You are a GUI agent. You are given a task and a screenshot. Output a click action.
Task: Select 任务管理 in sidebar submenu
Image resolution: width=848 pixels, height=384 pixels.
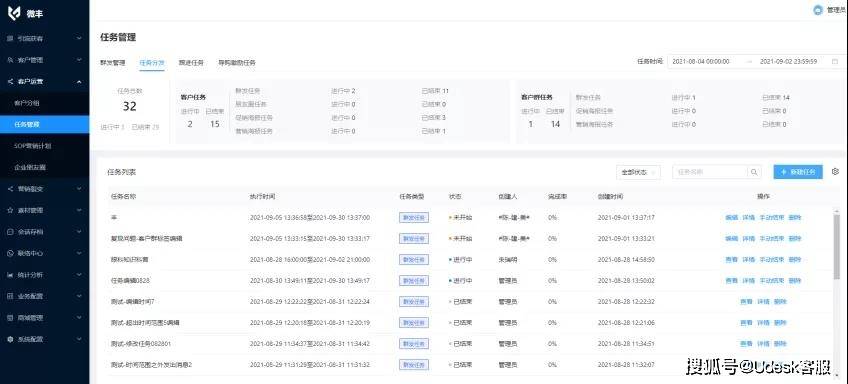tap(44, 124)
